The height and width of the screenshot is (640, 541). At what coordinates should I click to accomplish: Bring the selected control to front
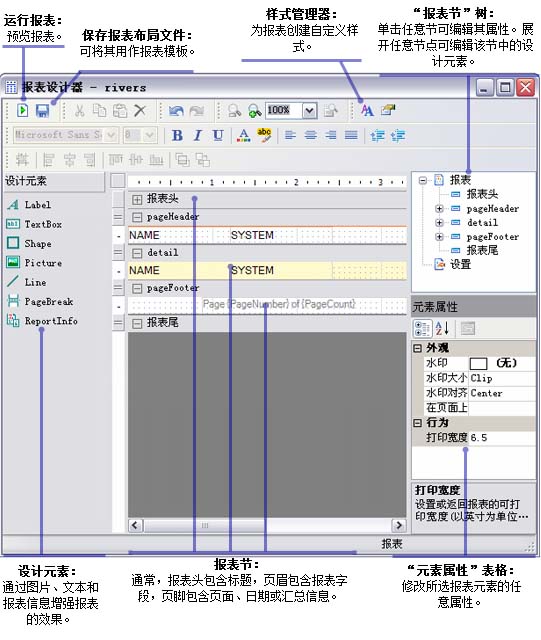tap(182, 160)
